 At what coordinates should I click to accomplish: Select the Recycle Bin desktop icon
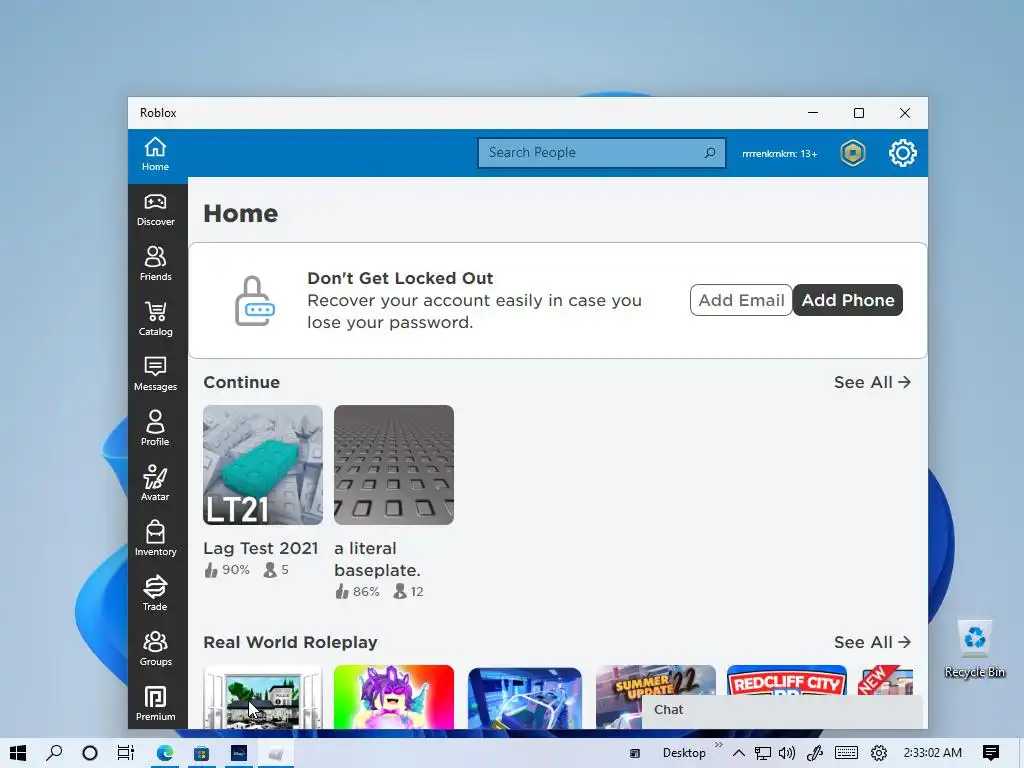point(974,648)
